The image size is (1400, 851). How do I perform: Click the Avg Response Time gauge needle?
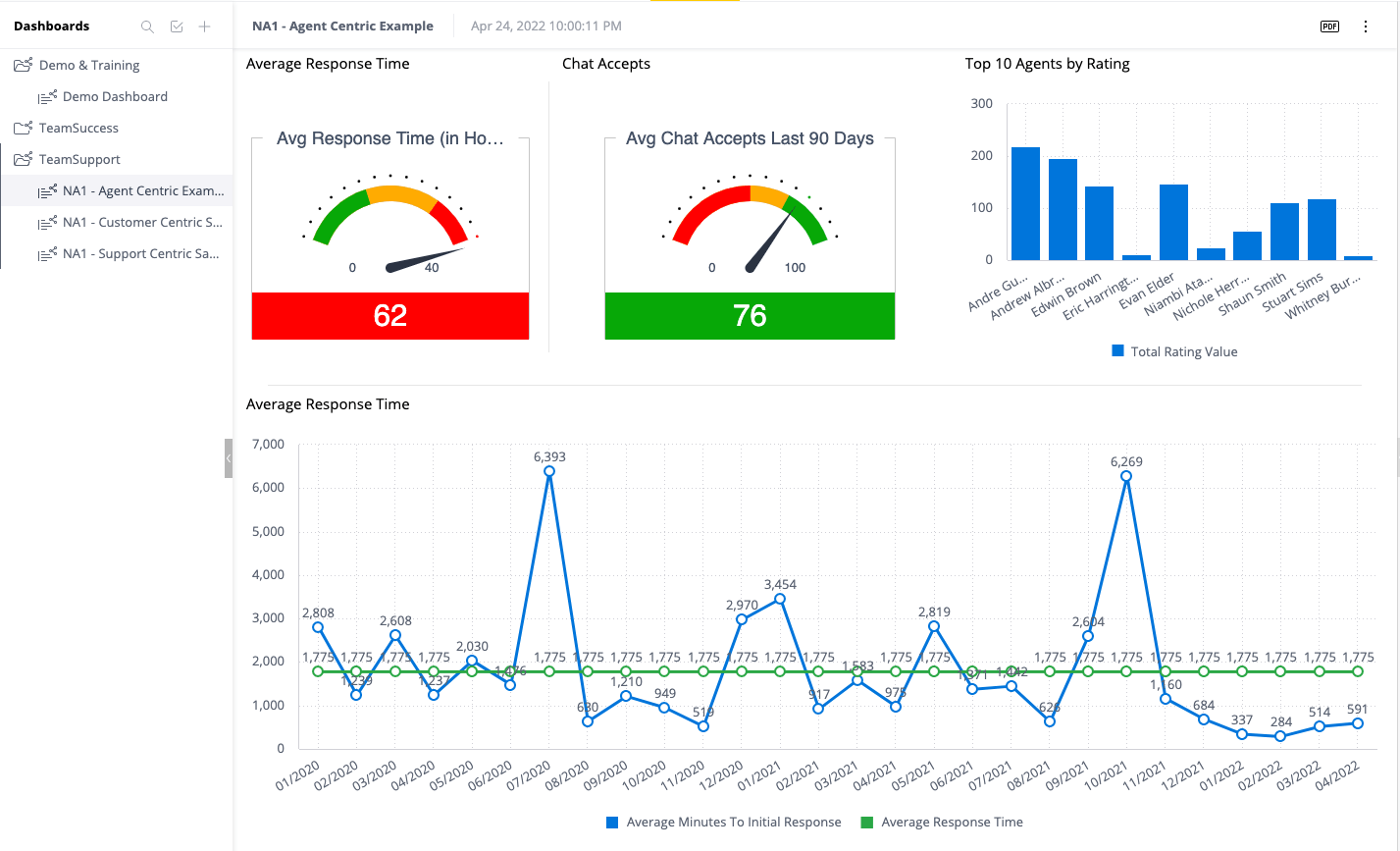point(424,259)
